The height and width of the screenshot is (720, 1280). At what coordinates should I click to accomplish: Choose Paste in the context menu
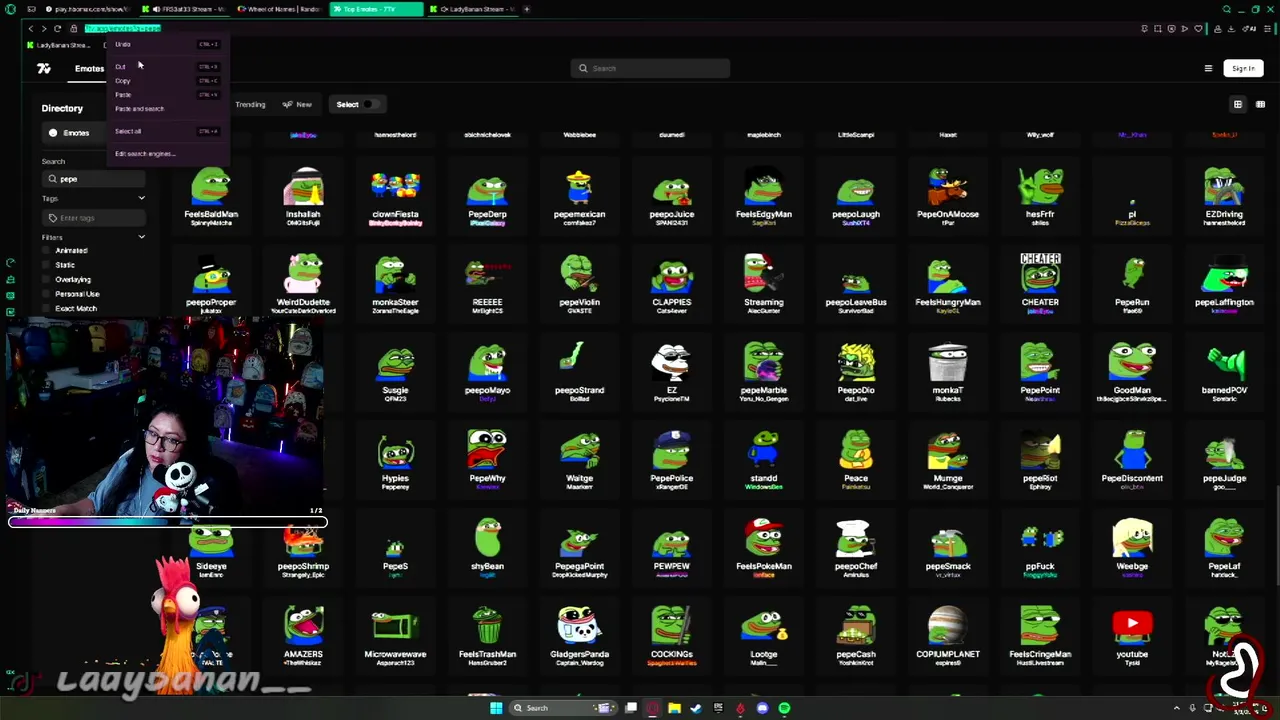(168, 95)
